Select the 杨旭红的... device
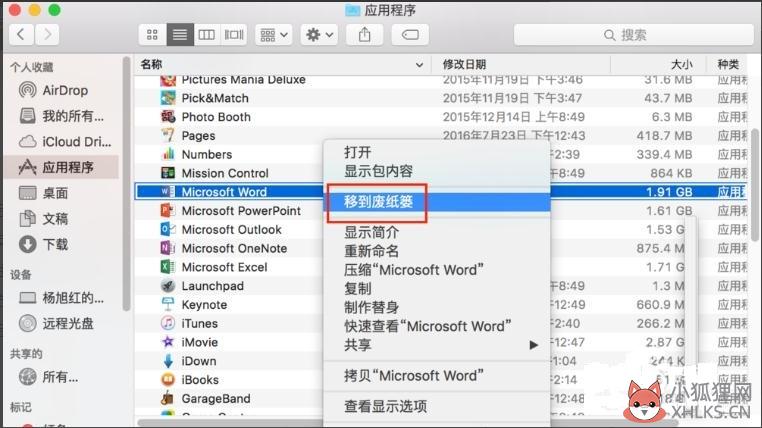 point(61,298)
